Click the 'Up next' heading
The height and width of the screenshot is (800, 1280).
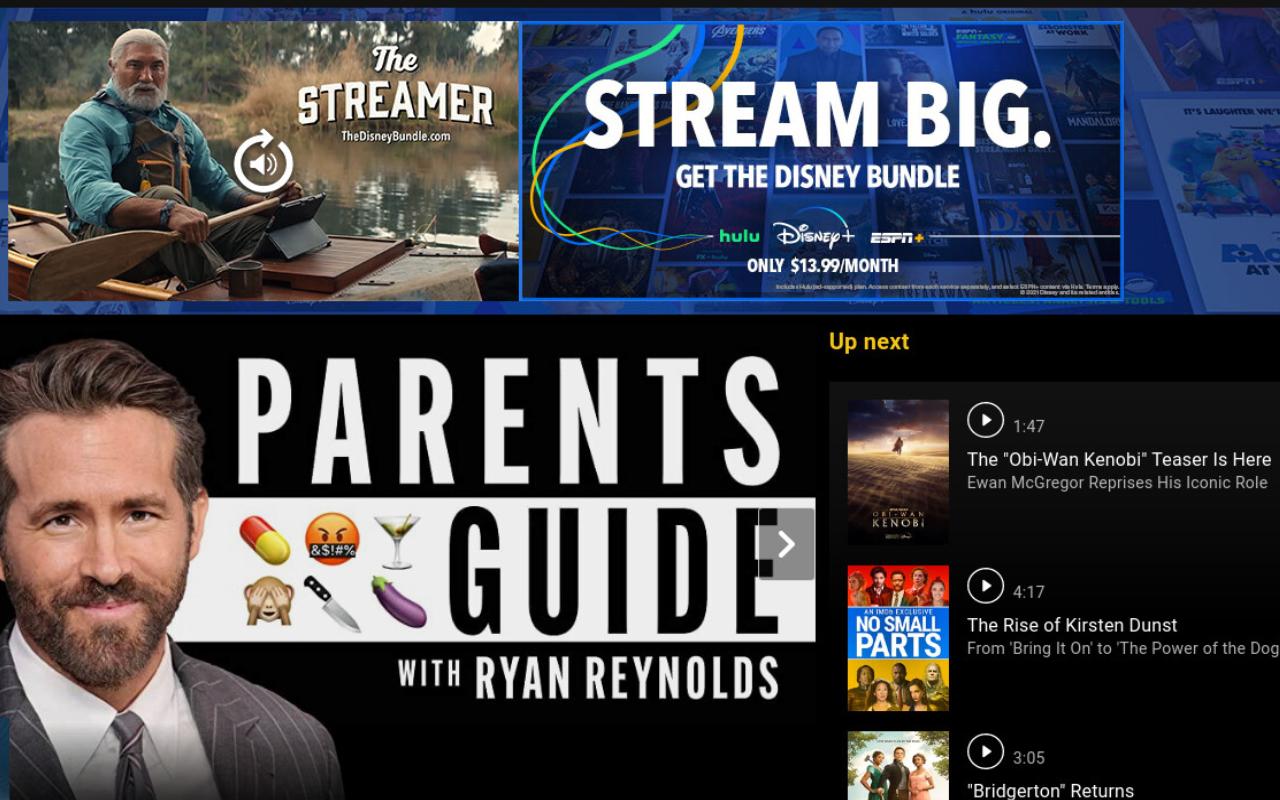tap(869, 342)
